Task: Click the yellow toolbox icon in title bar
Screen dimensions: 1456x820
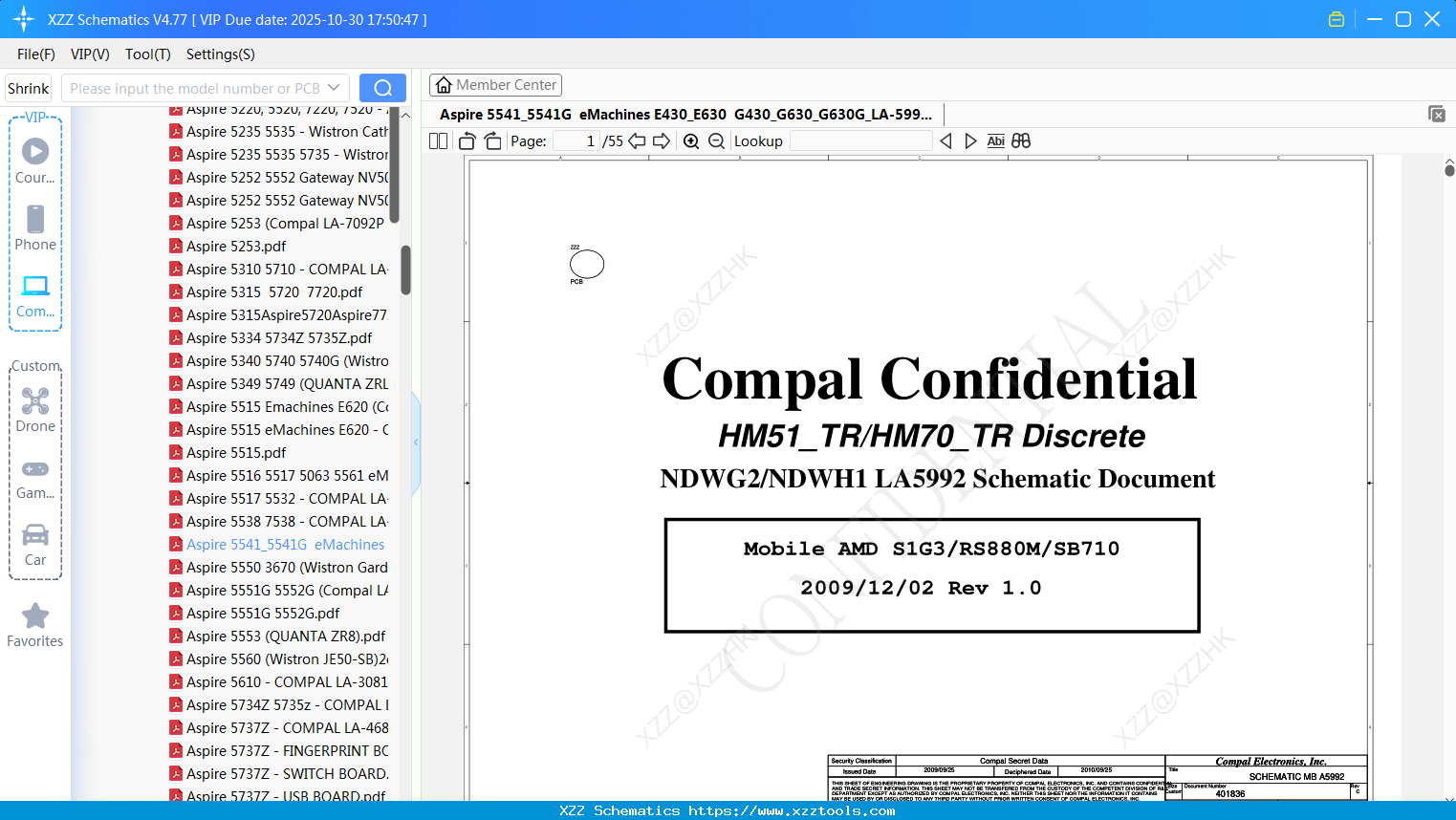Action: pyautogui.click(x=1336, y=19)
